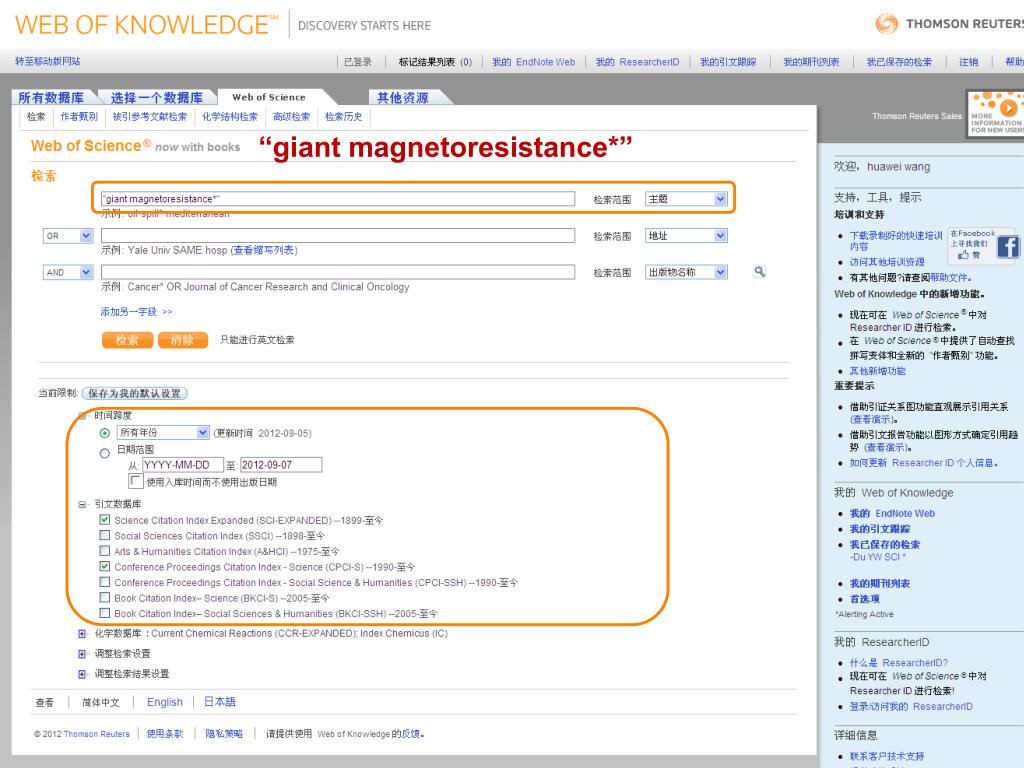
Task: Collapse the 引文数据库 section
Action: (82, 504)
